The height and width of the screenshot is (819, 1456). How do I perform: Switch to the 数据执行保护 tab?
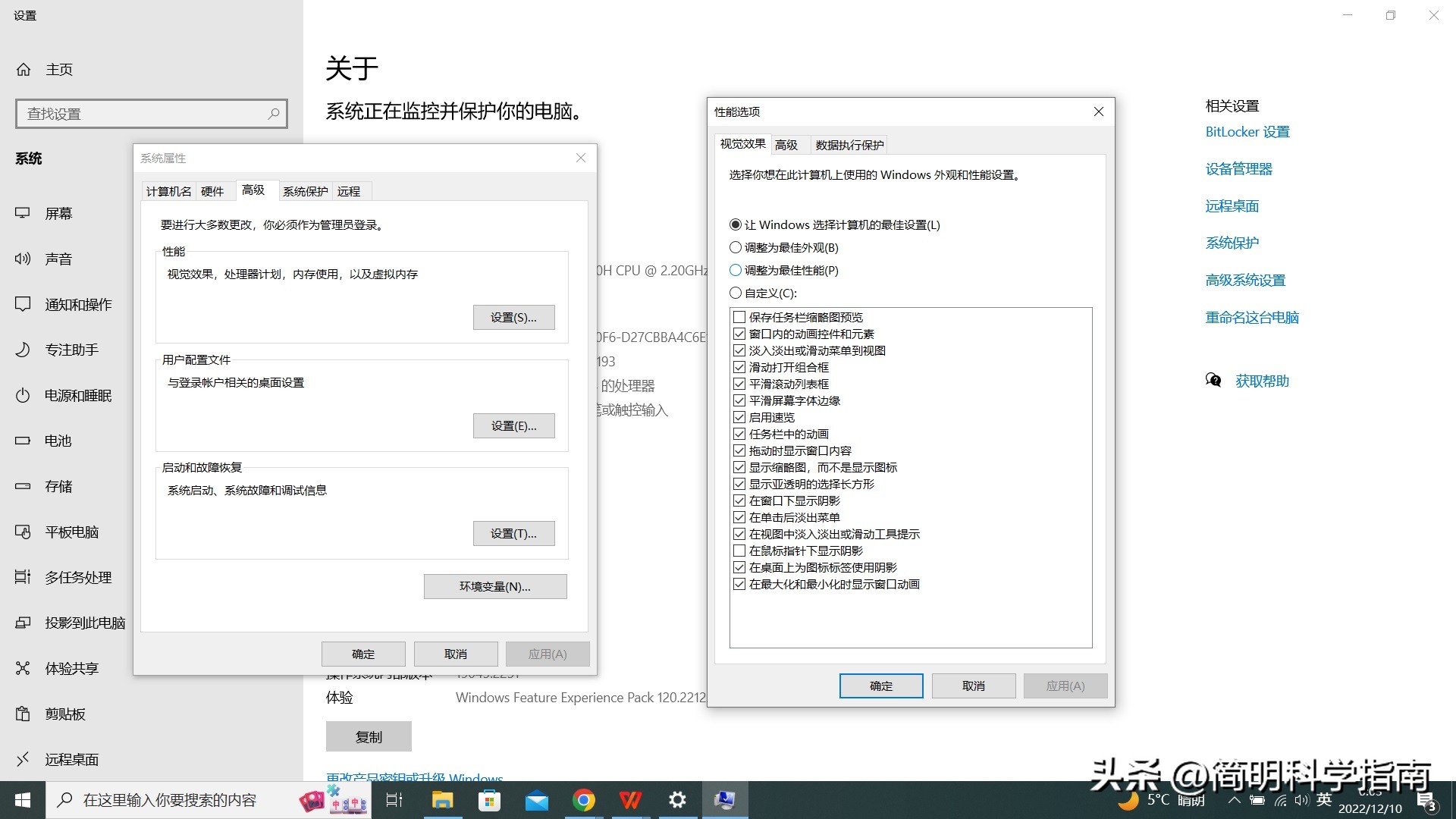coord(849,144)
